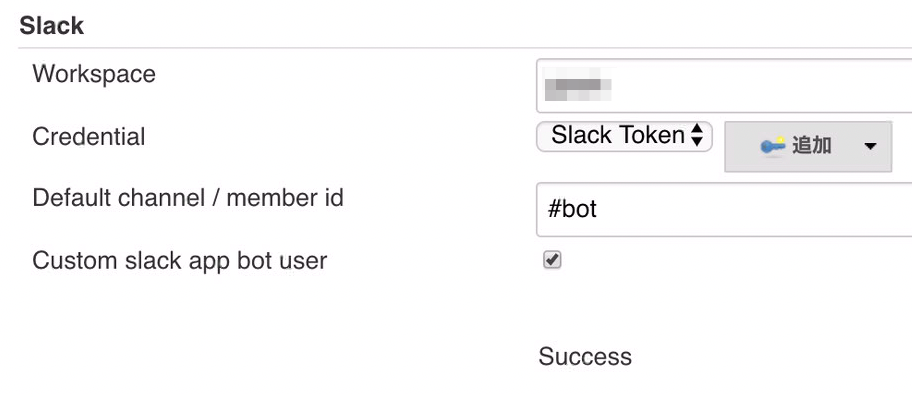Untick the Custom slack app bot user checkbox
The width and height of the screenshot is (912, 394).
552,260
